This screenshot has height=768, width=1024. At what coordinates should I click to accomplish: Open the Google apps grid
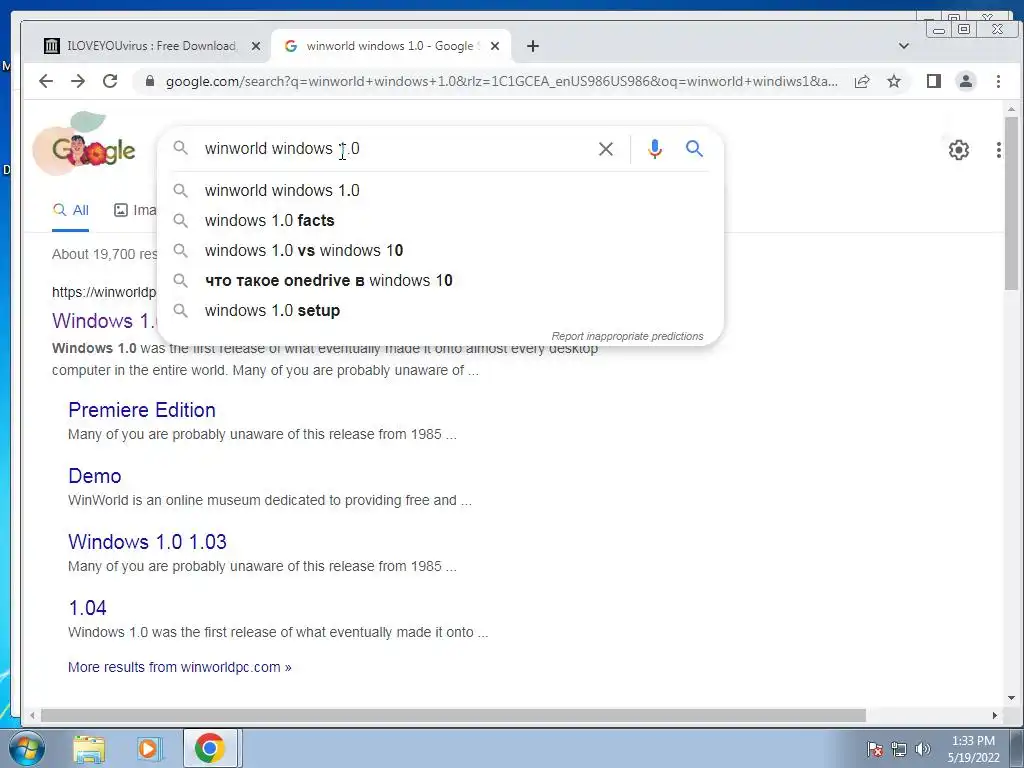(999, 150)
